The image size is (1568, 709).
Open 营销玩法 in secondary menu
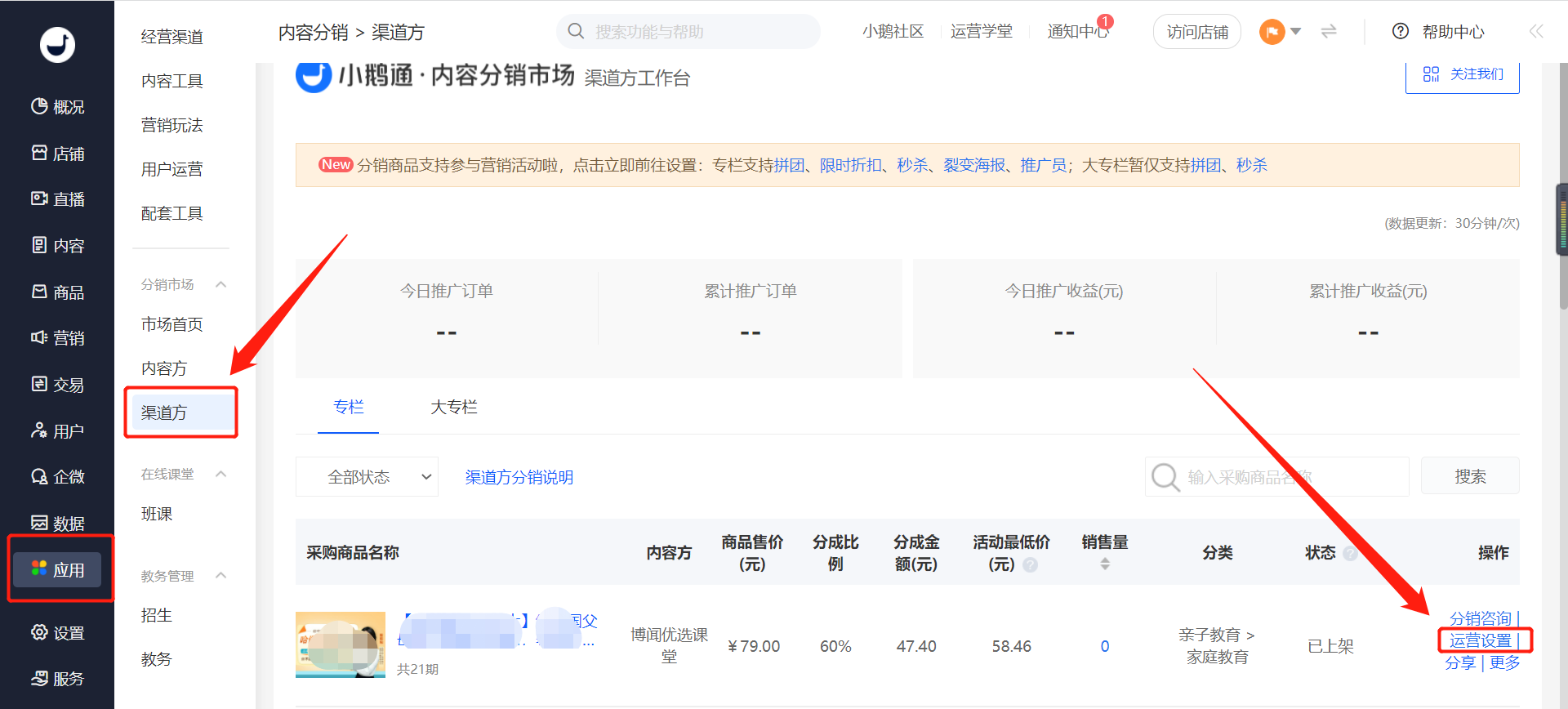click(x=171, y=125)
